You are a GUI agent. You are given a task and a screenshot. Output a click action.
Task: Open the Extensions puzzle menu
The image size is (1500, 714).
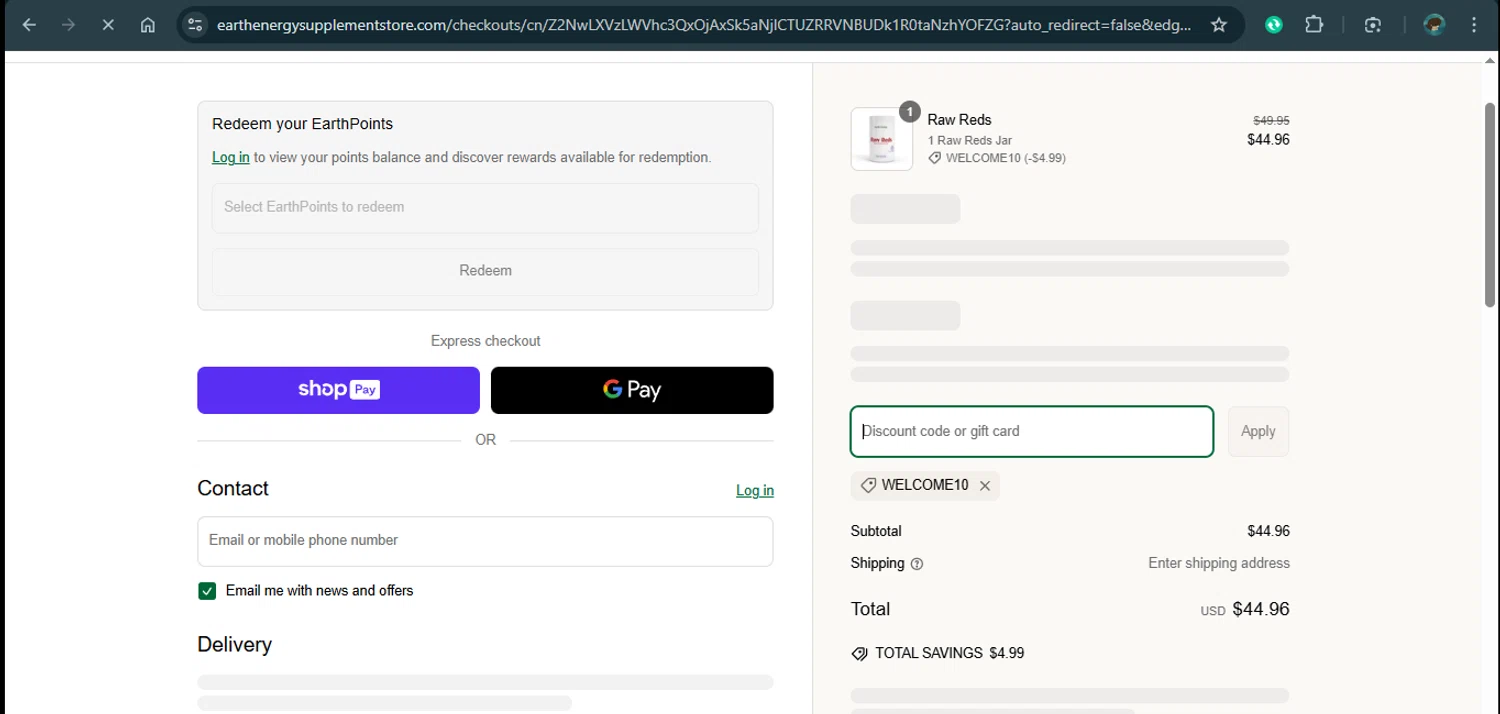point(1314,25)
